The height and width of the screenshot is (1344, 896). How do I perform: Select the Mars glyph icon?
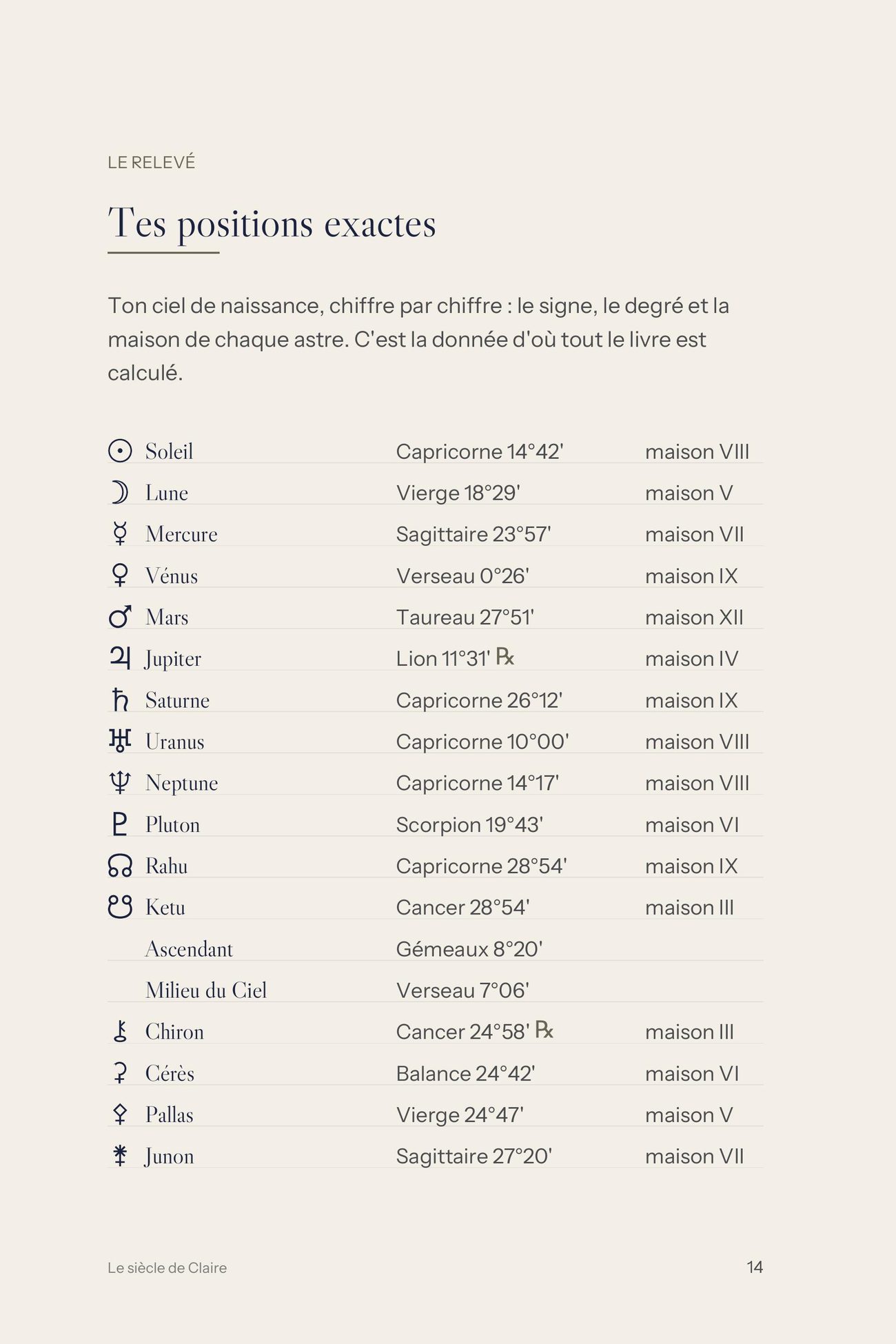(120, 616)
